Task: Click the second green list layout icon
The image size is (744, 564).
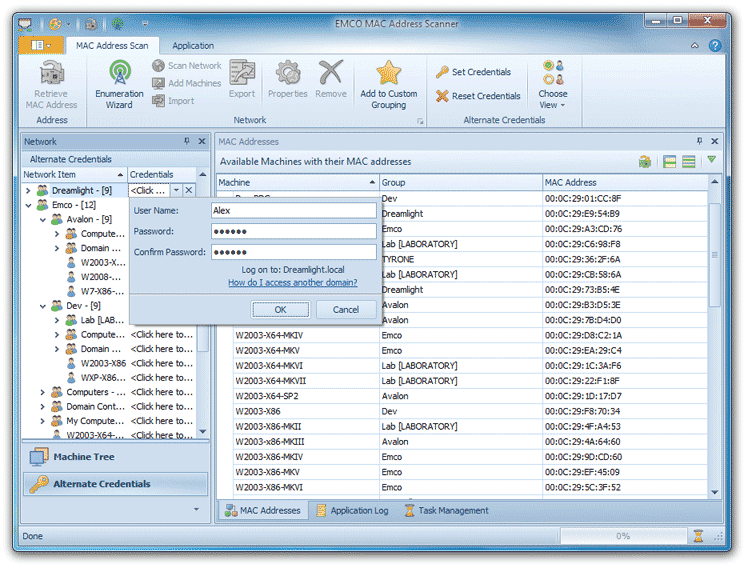Action: point(688,162)
